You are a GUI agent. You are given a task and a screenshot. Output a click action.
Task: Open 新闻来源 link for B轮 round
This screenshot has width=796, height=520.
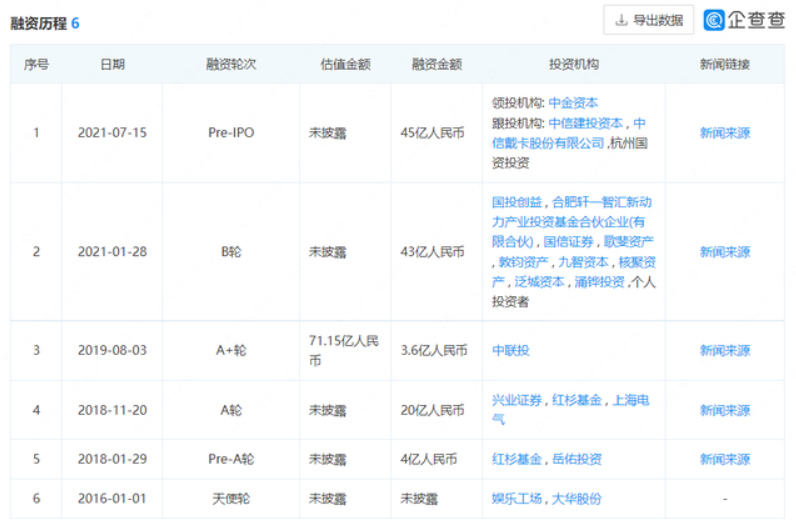tap(724, 252)
